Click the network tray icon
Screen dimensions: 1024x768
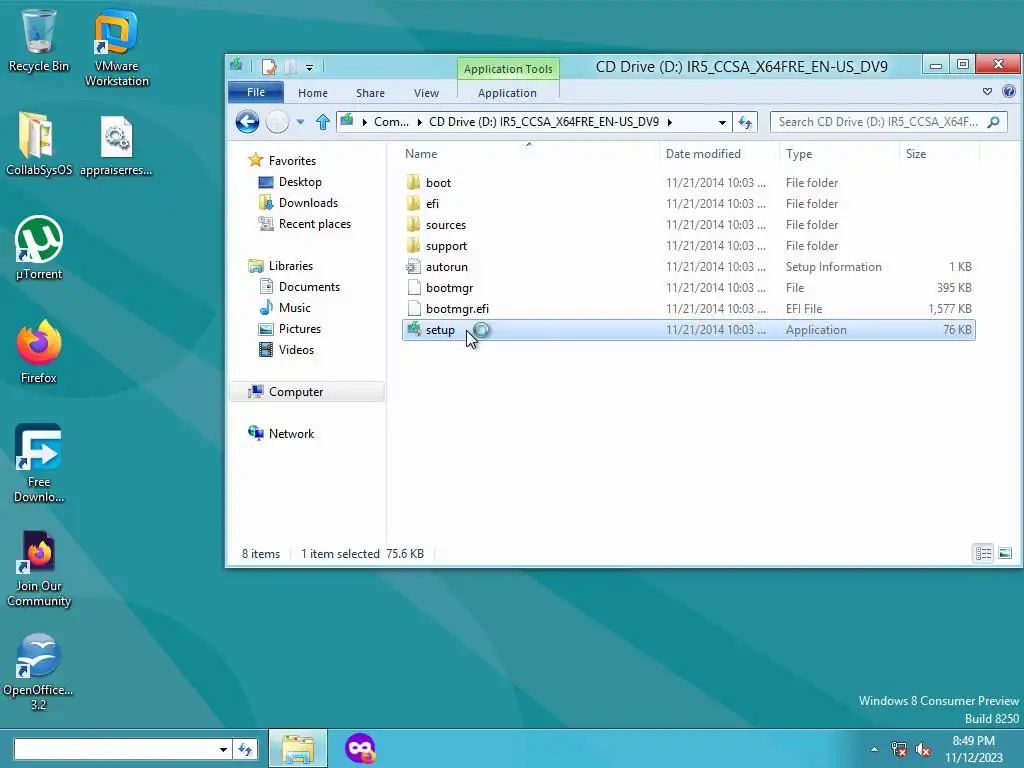(x=899, y=749)
